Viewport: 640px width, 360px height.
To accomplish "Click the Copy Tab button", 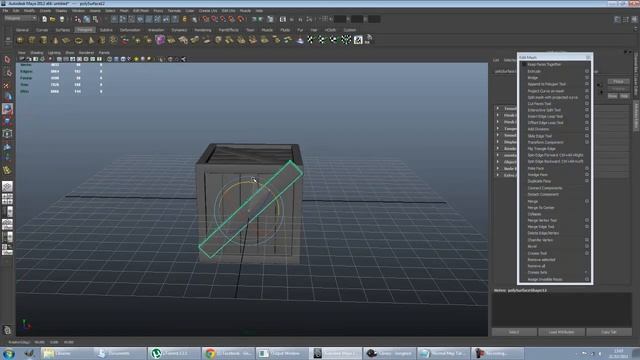I will pos(609,332).
